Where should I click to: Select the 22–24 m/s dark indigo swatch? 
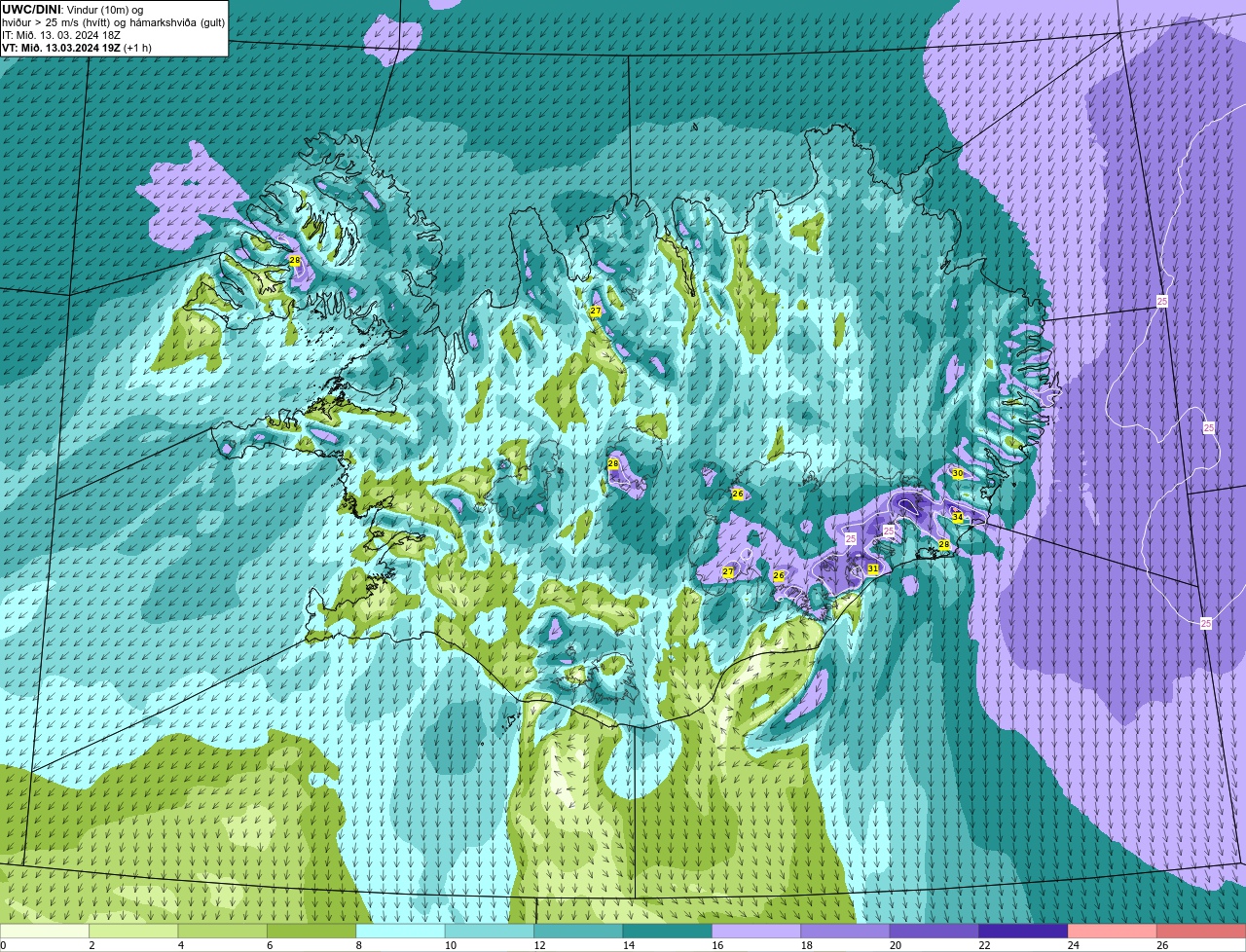(1023, 931)
